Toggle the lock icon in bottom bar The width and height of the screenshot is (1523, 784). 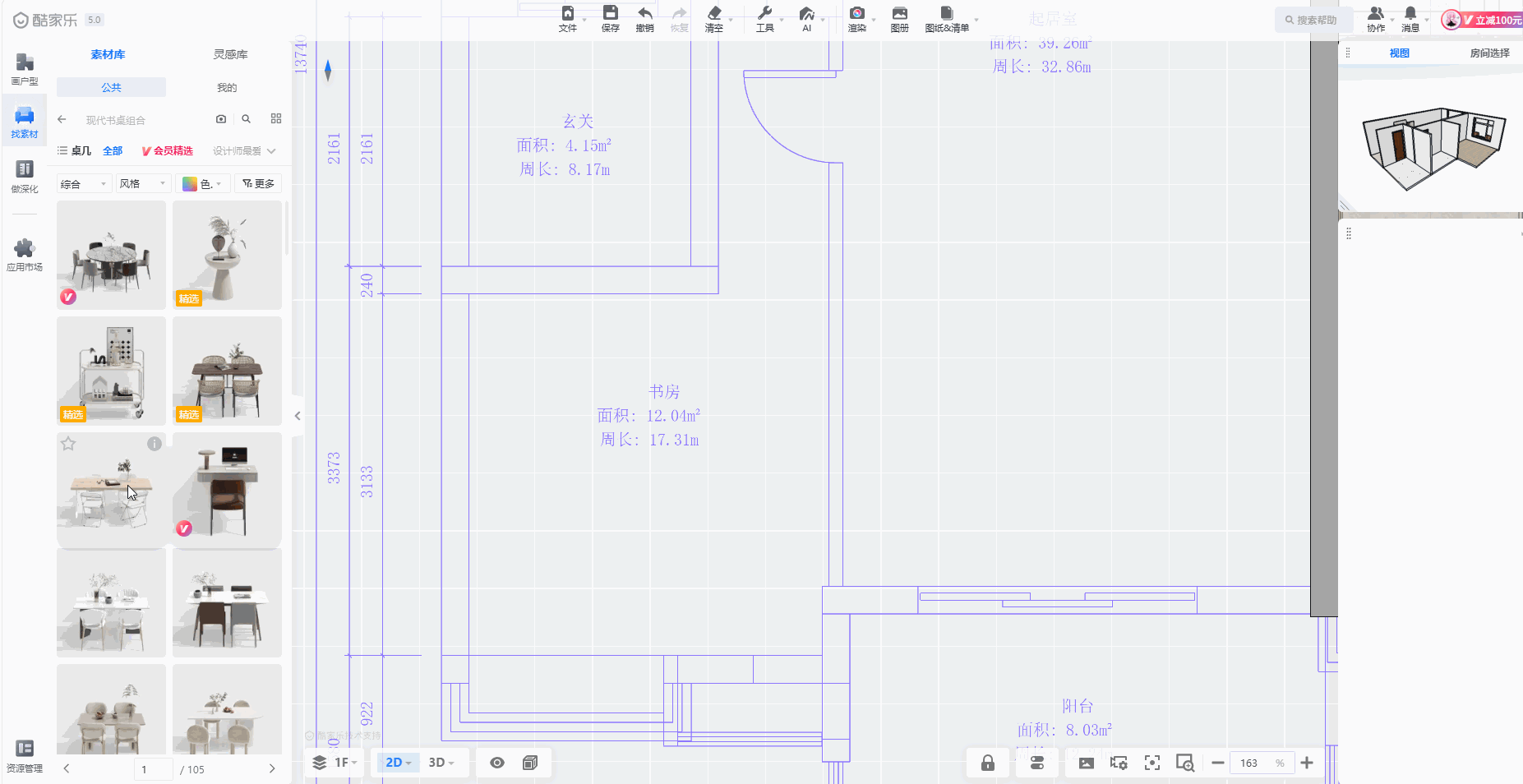pyautogui.click(x=988, y=763)
